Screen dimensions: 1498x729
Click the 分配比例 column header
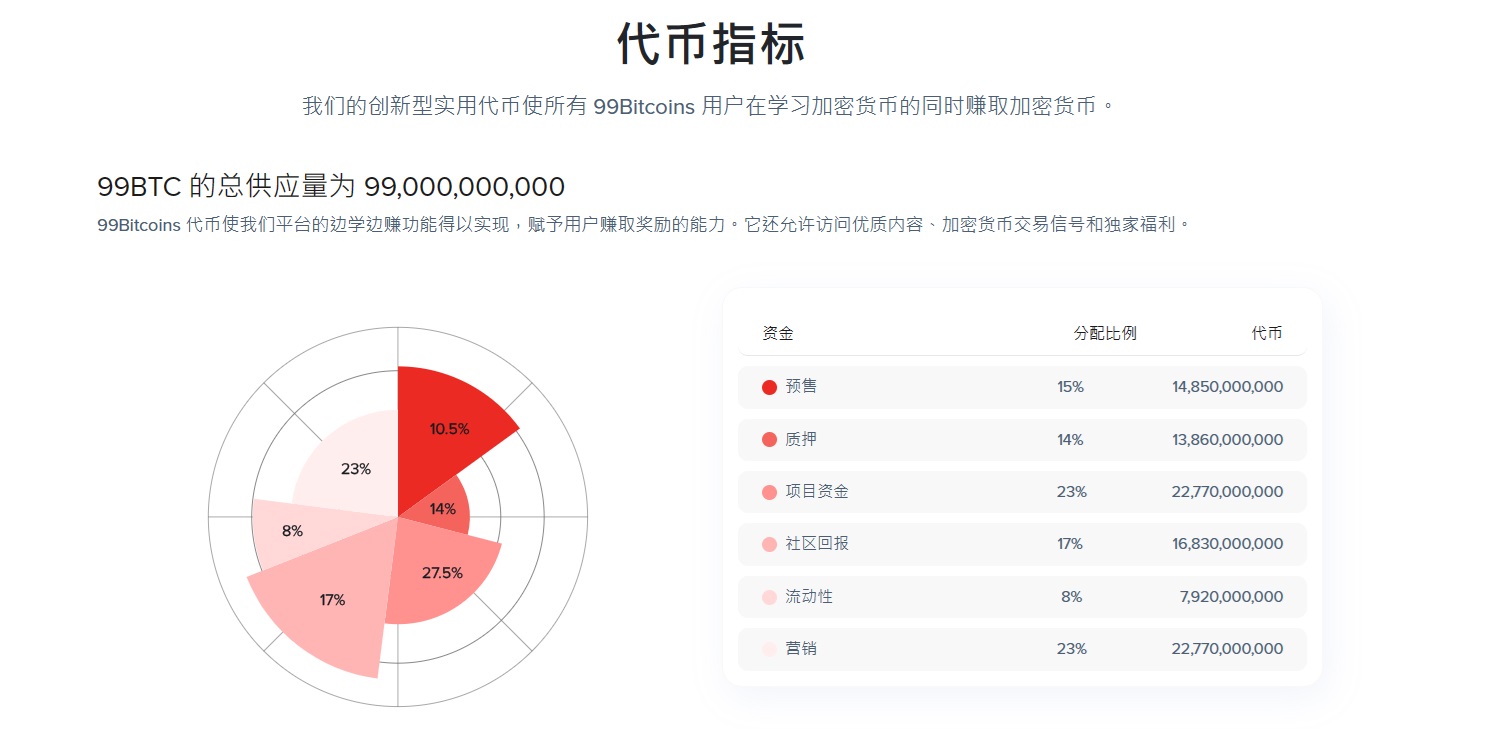coord(1105,334)
